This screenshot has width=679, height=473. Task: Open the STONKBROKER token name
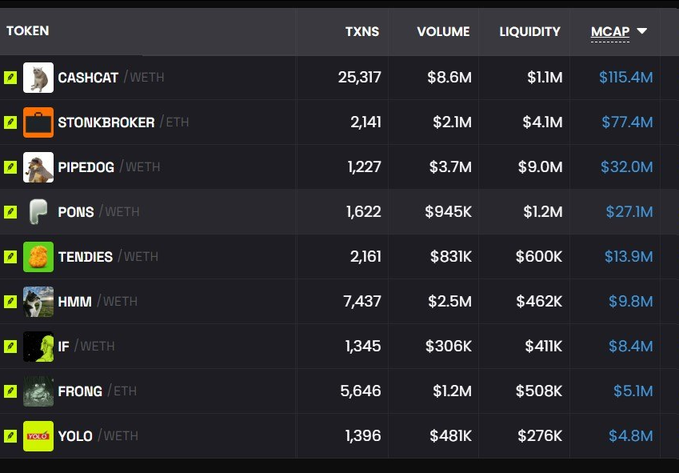coord(106,123)
